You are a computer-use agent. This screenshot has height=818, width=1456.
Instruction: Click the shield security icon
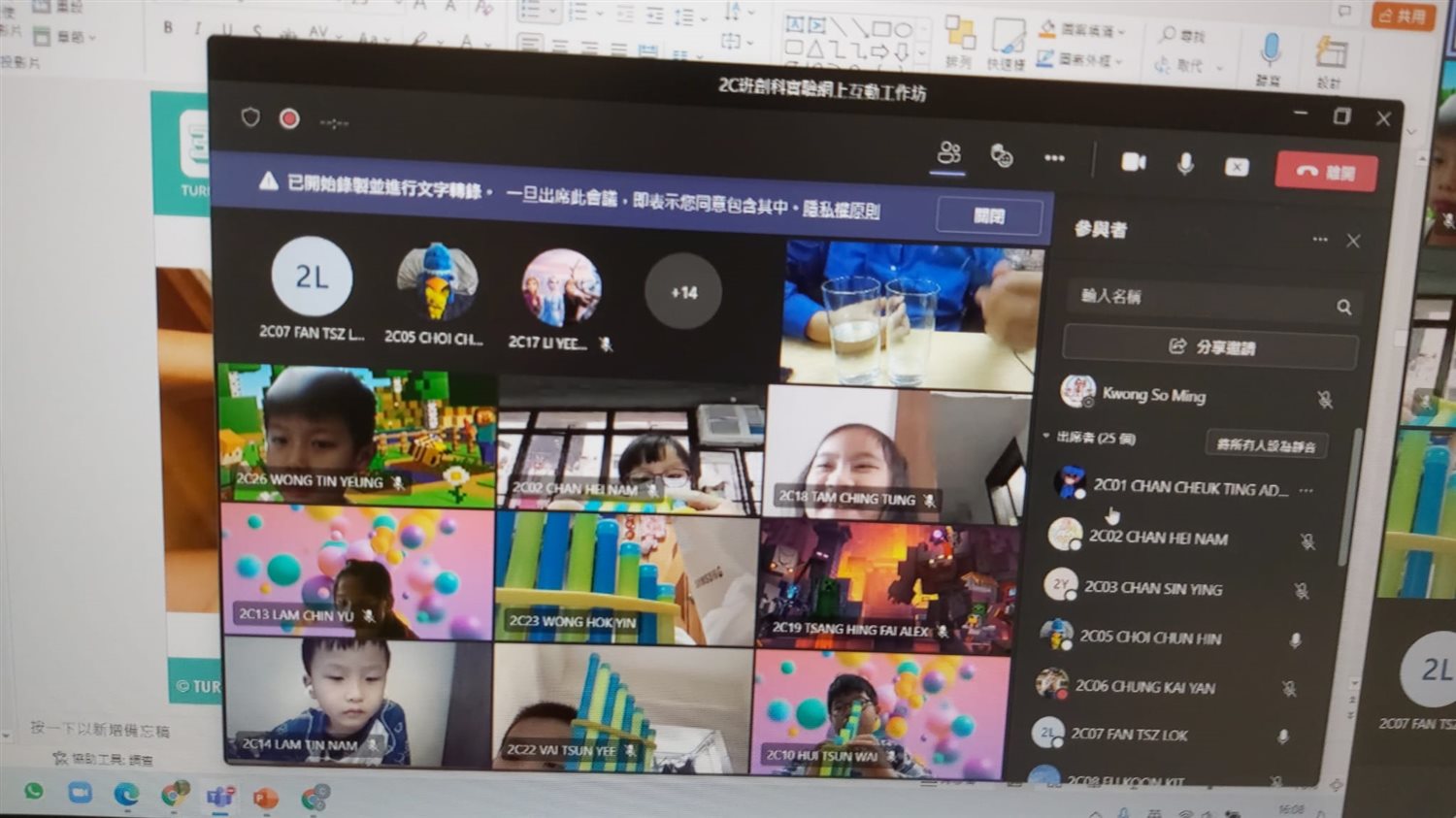coord(250,117)
